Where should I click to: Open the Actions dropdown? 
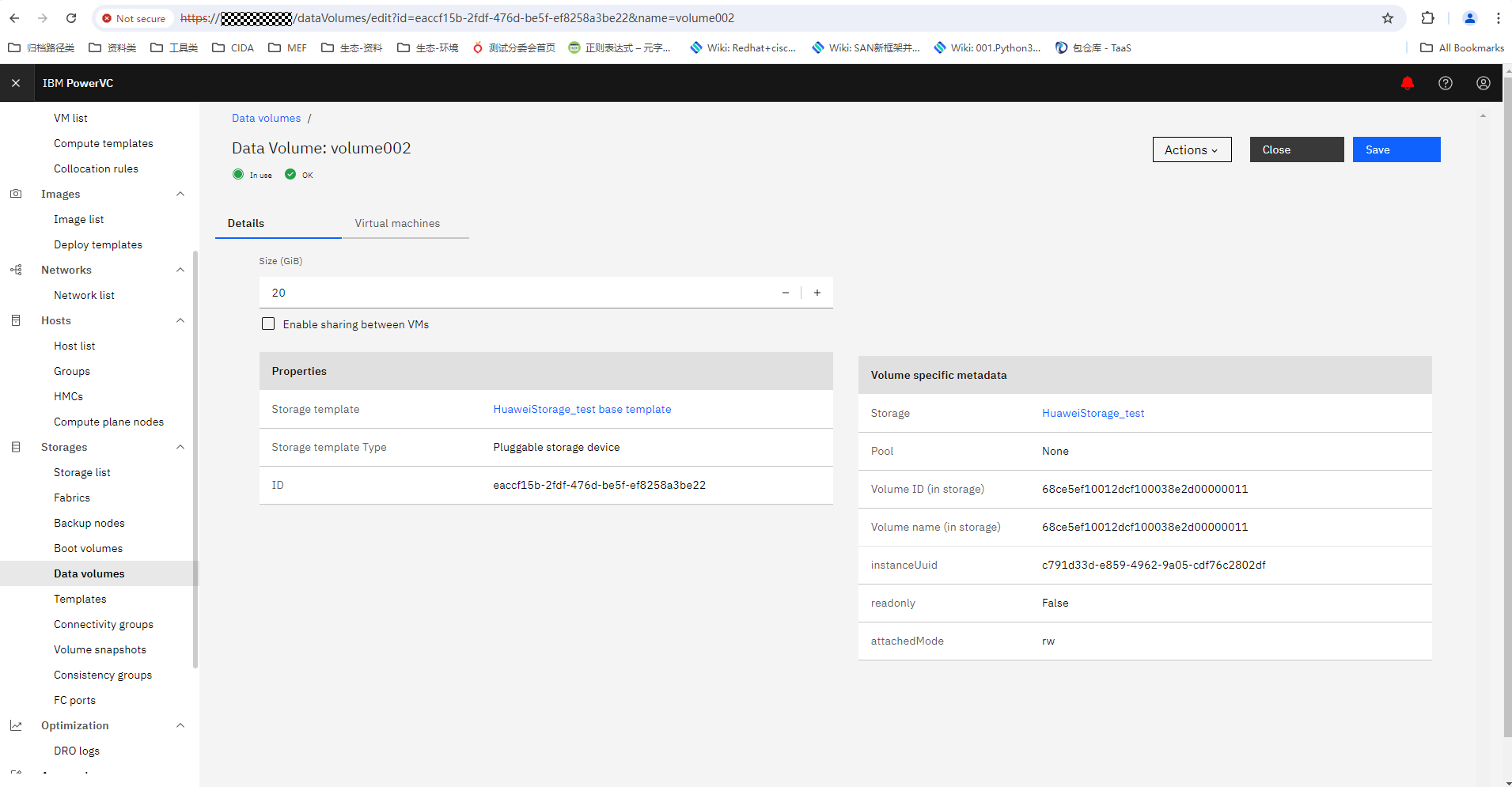[1192, 149]
